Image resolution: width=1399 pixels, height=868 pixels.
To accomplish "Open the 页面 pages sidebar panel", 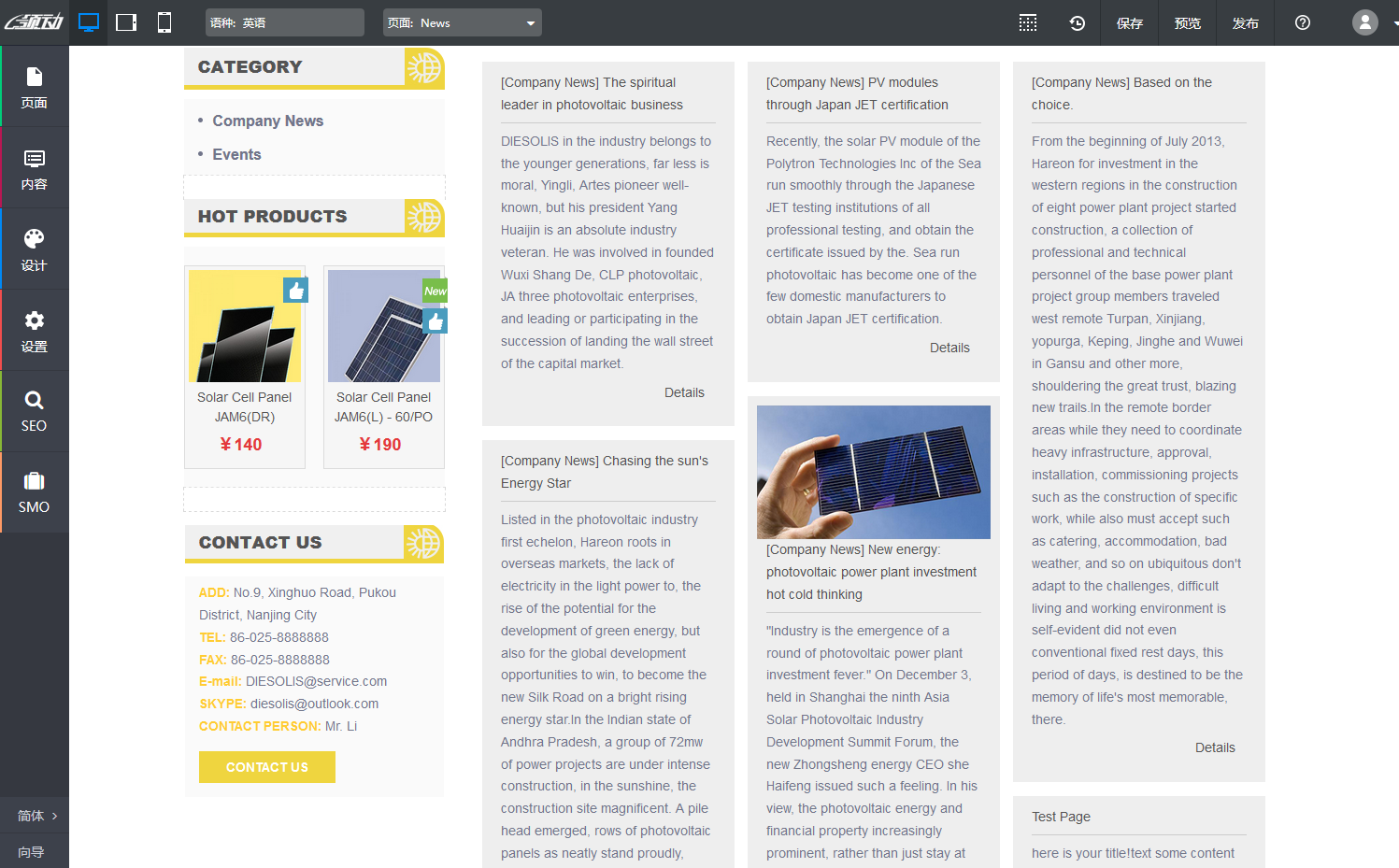I will click(35, 87).
